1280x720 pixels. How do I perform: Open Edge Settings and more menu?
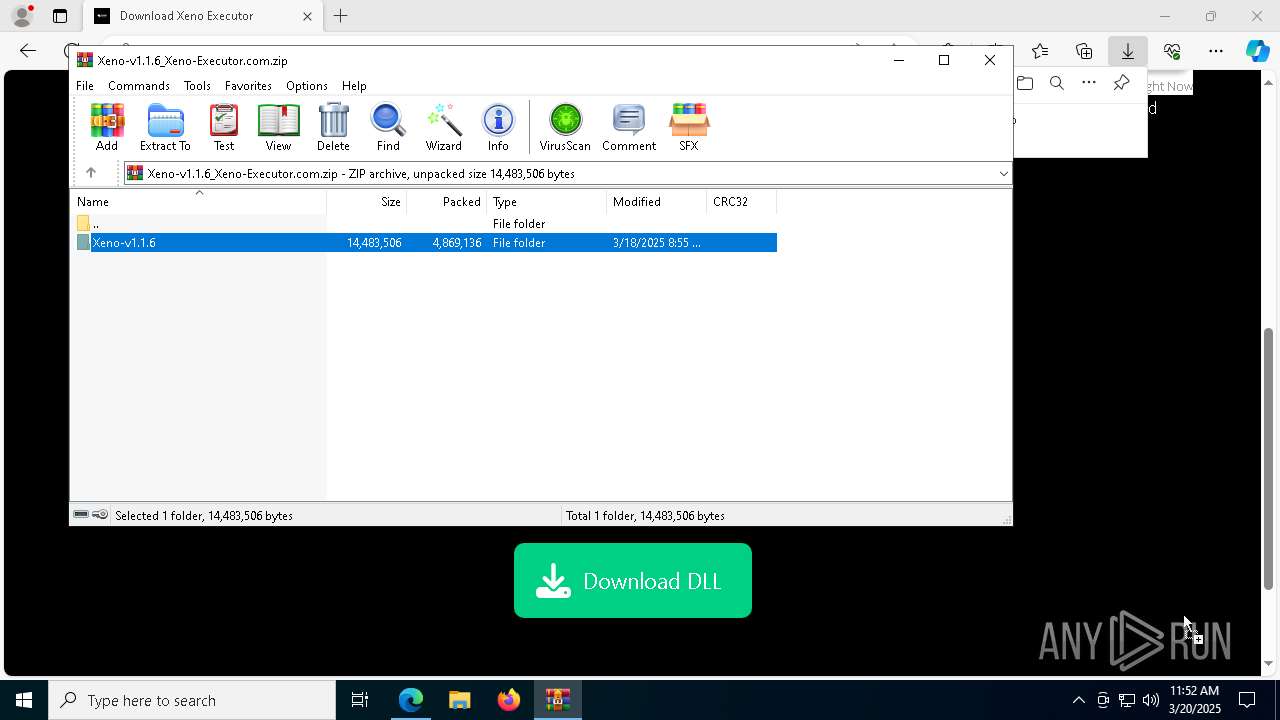click(1216, 51)
